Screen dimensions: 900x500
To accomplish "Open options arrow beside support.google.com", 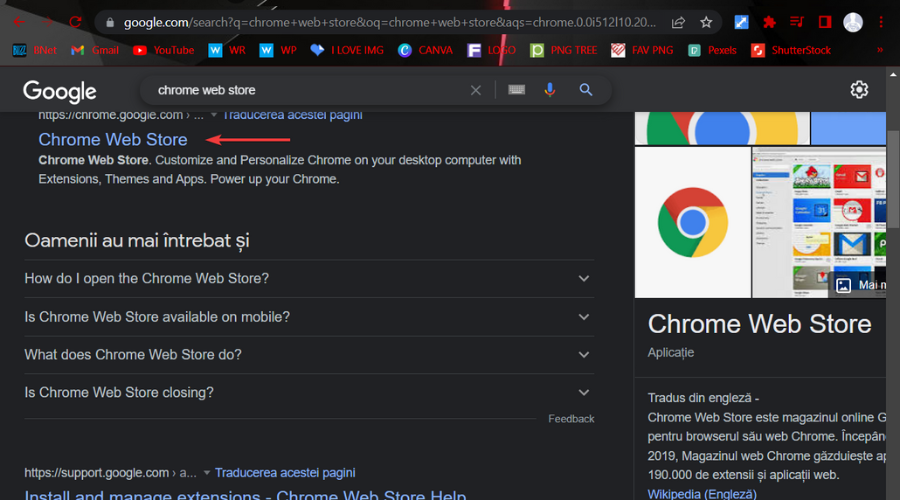I will point(207,473).
